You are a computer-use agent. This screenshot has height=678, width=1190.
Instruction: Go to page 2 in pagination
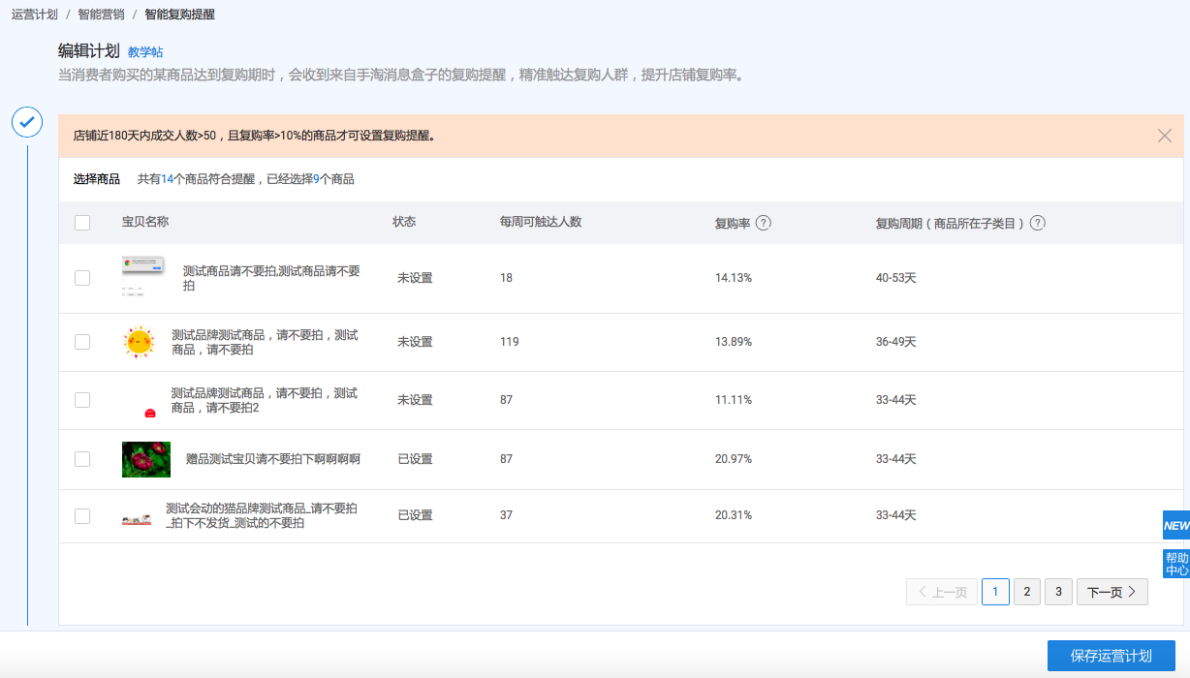click(1027, 591)
